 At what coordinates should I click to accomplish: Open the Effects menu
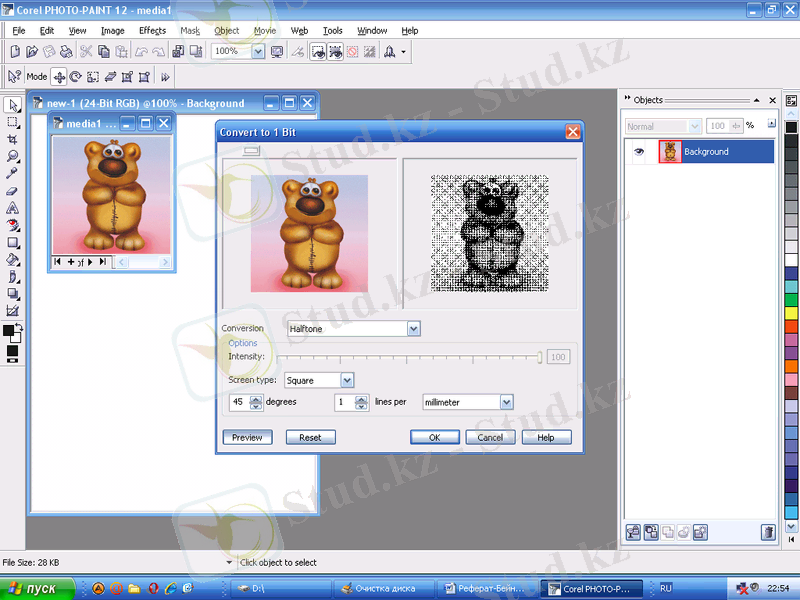pyautogui.click(x=152, y=31)
